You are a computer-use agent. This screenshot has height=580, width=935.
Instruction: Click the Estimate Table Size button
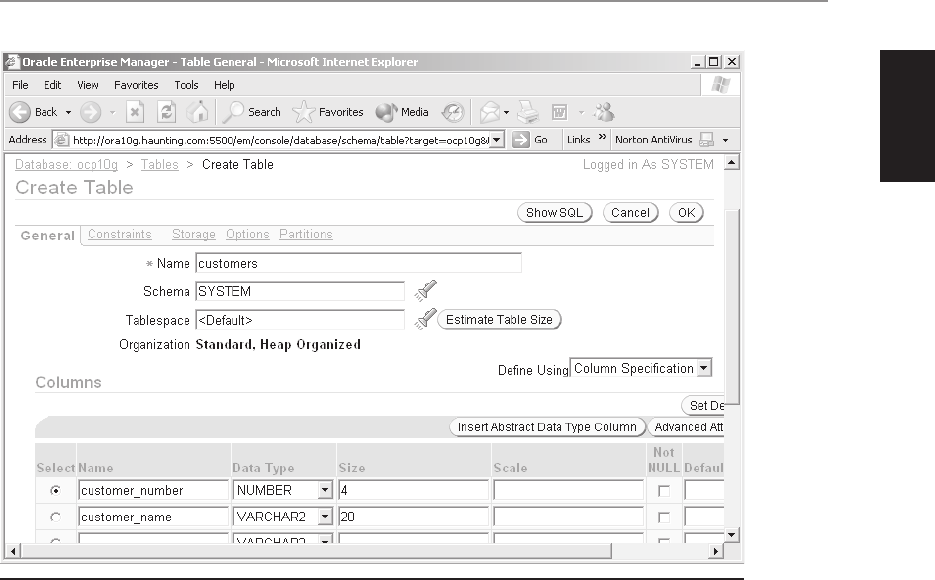tap(499, 320)
